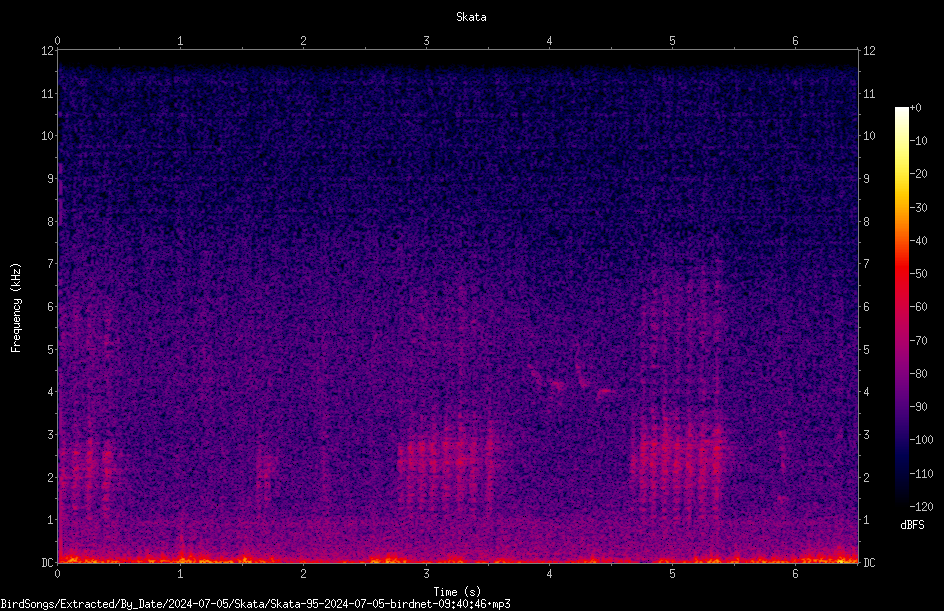Viewport: 944px width, 611px height.
Task: Click the "8" tick on left frequency axis
Action: 51,222
